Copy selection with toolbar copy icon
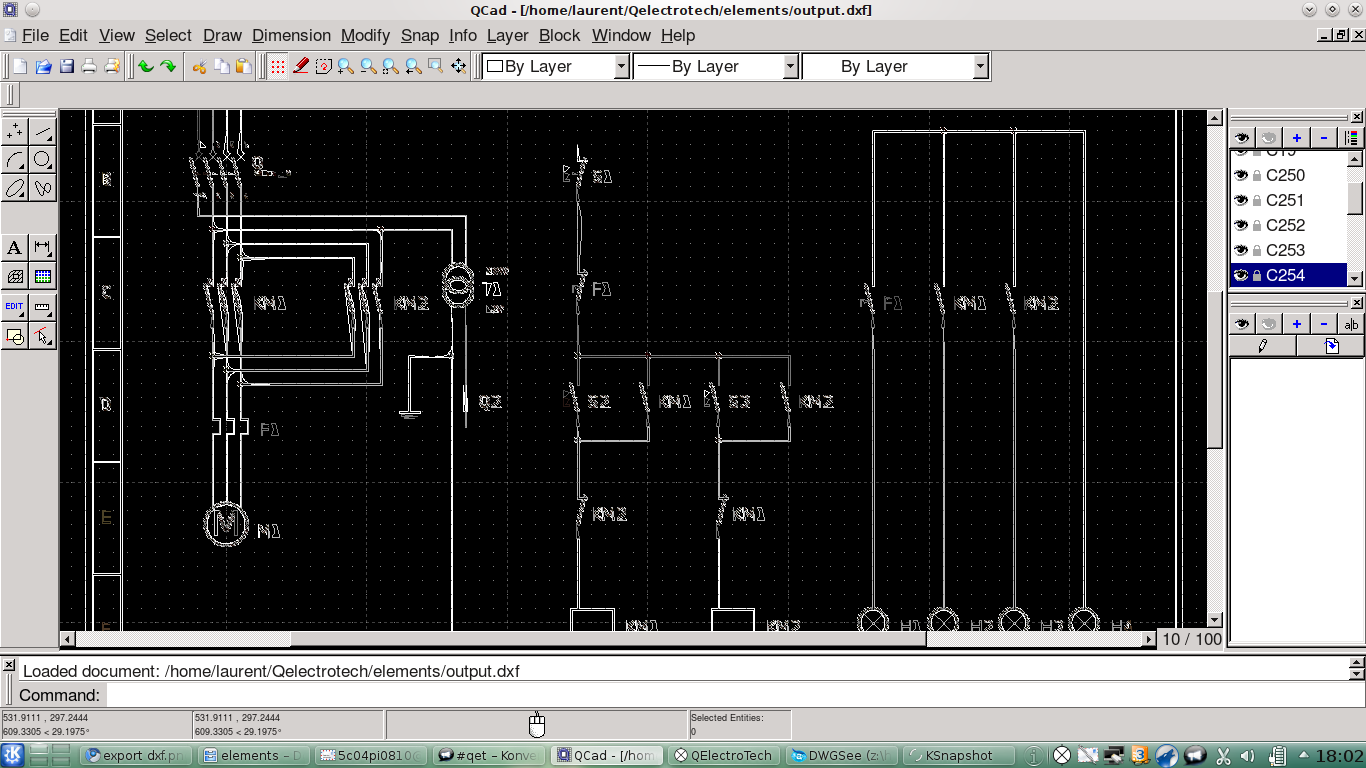 (221, 66)
